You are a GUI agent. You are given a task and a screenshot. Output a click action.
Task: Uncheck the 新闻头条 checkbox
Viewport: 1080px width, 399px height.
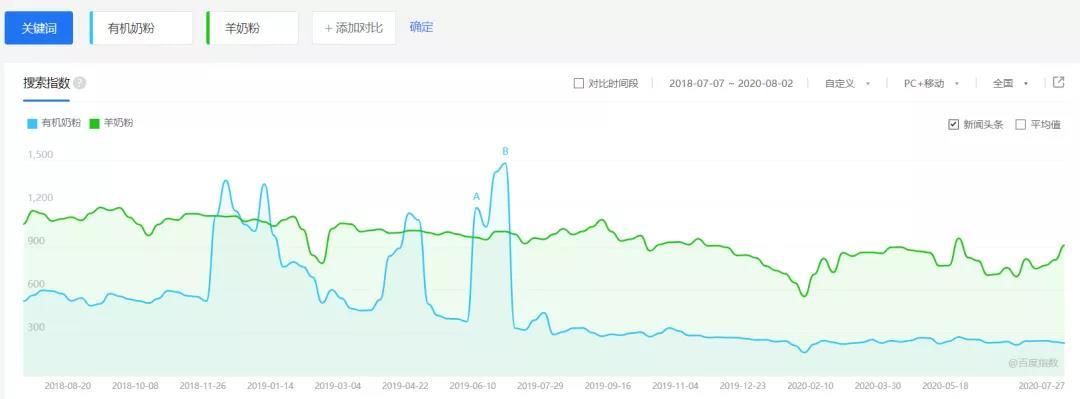pyautogui.click(x=953, y=125)
